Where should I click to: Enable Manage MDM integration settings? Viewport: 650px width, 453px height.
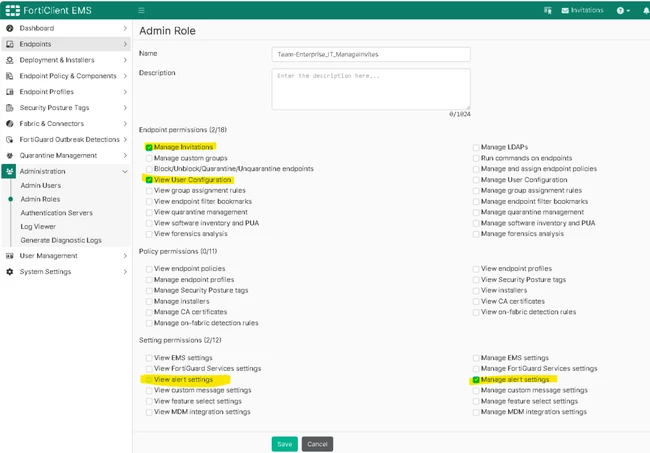point(476,412)
